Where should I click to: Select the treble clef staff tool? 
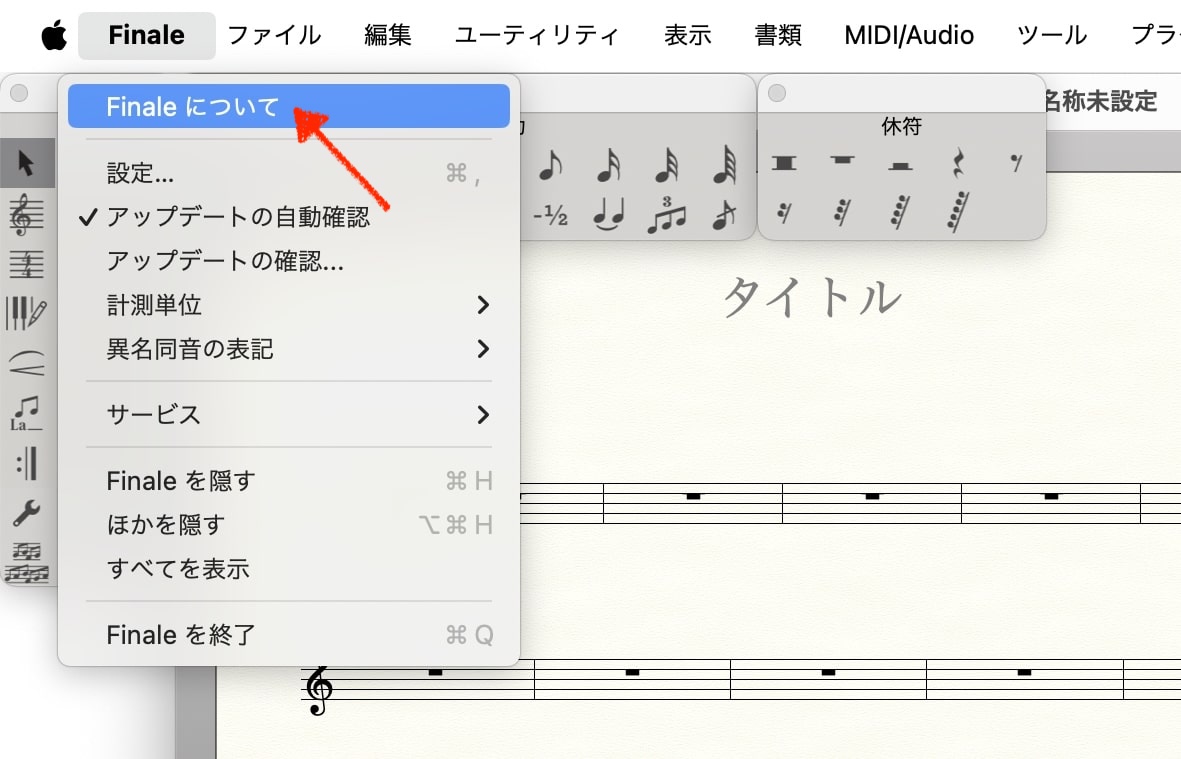[27, 215]
